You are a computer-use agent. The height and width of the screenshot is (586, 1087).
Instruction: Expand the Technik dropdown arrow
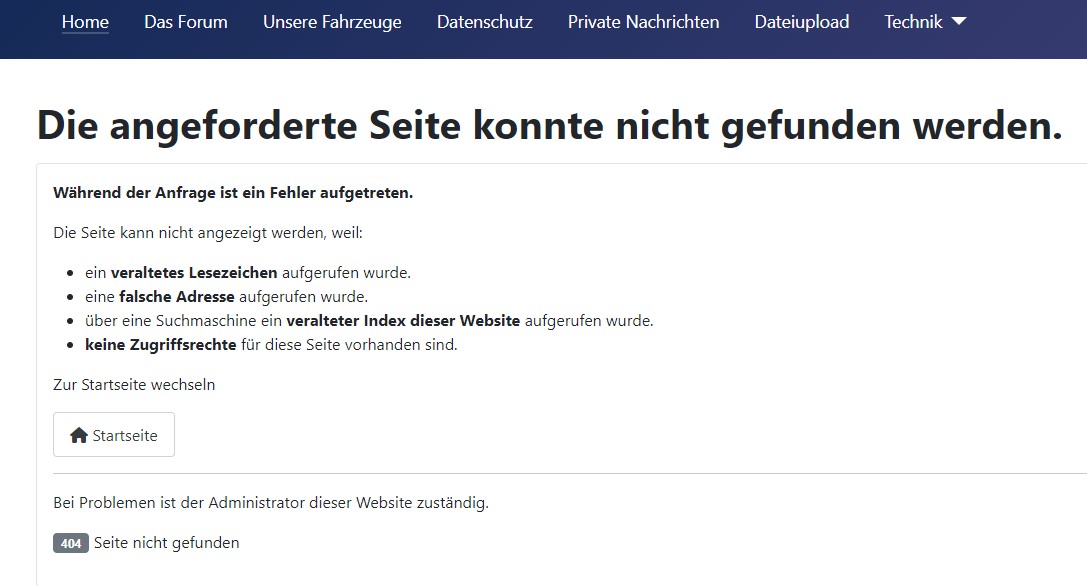[x=958, y=21]
